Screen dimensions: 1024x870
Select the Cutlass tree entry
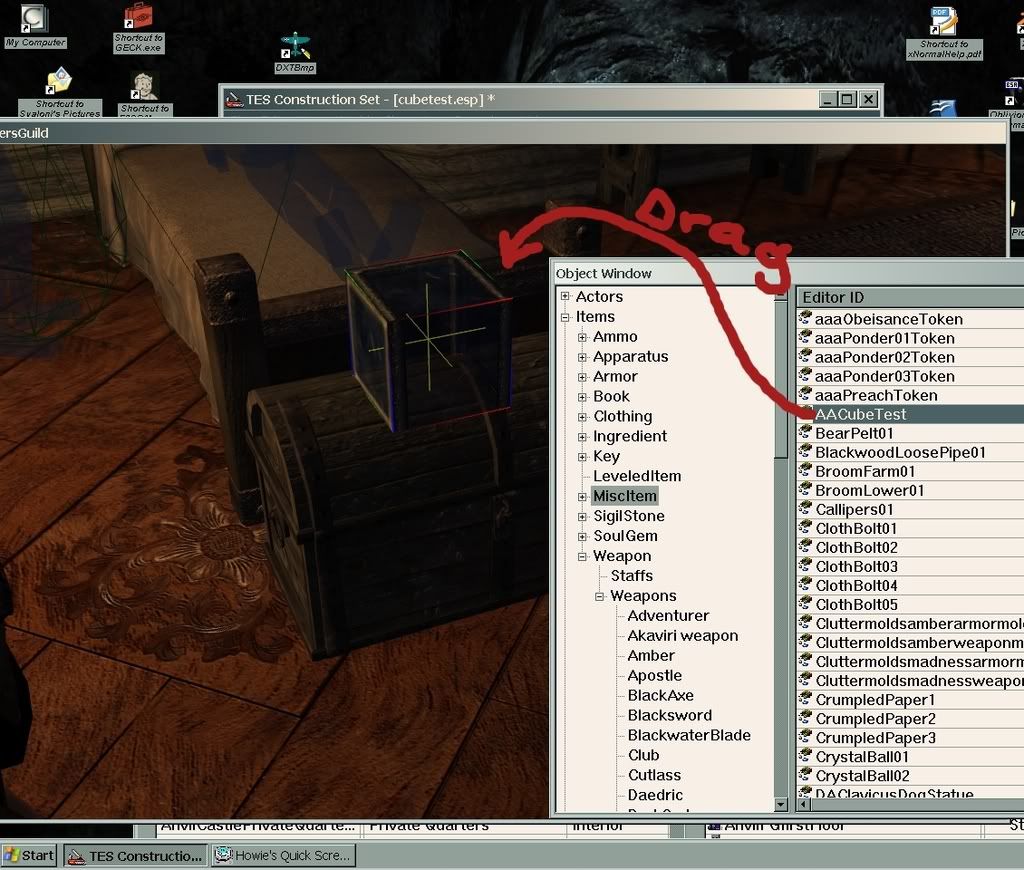(654, 775)
